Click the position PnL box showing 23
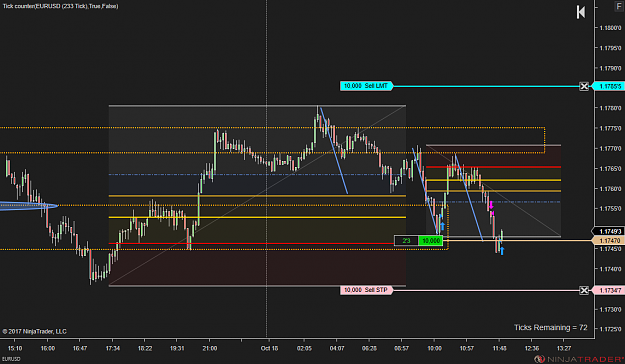The width and height of the screenshot is (625, 364). coord(406,240)
